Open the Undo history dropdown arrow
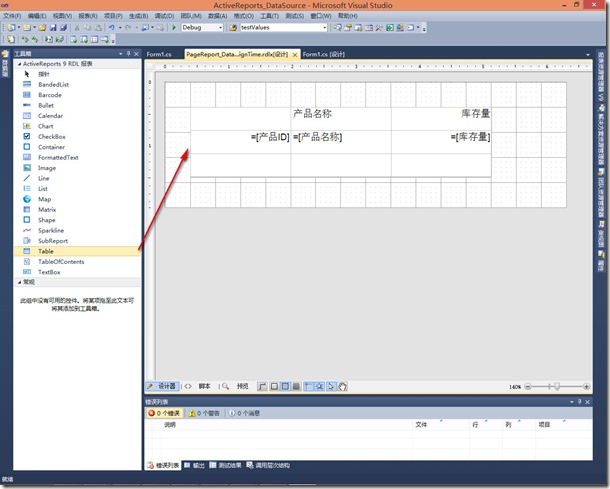The width and height of the screenshot is (610, 489). (x=120, y=28)
